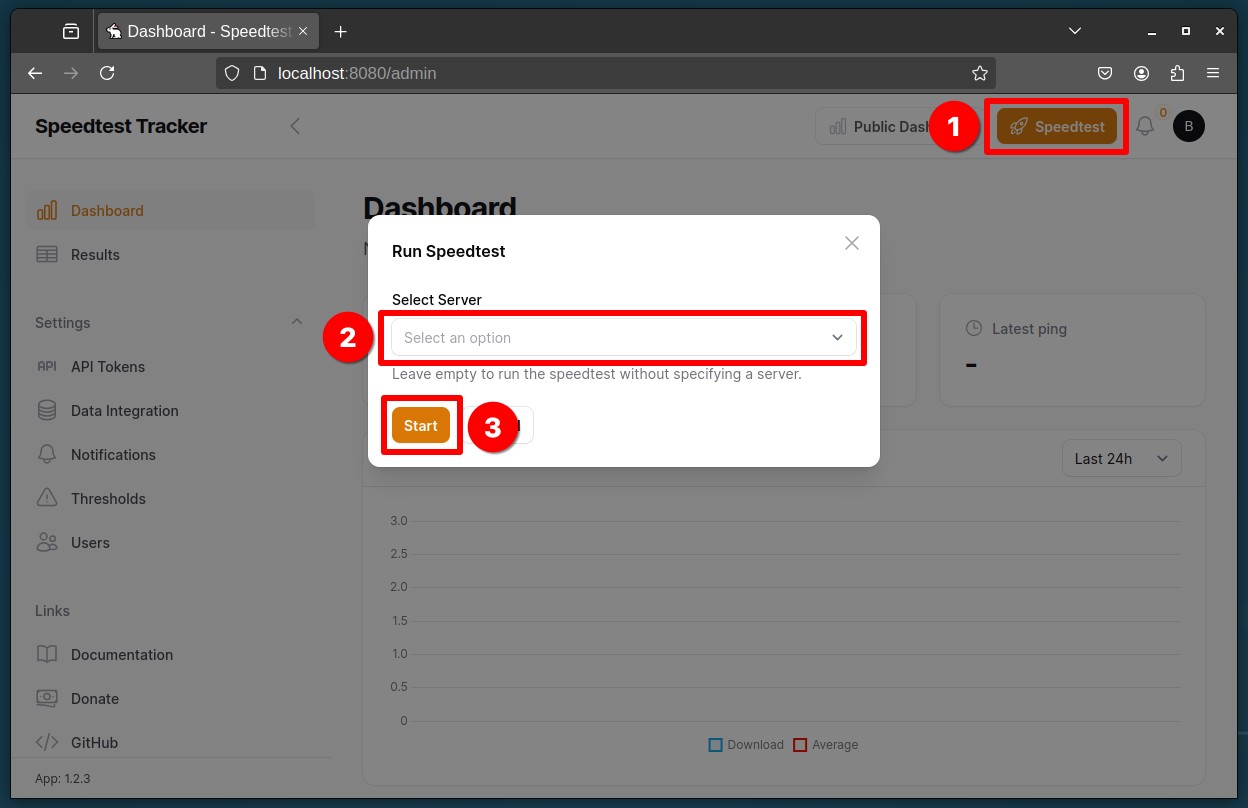Open the Last 24h time range dropdown
Viewport: 1248px width, 808px height.
click(1121, 459)
